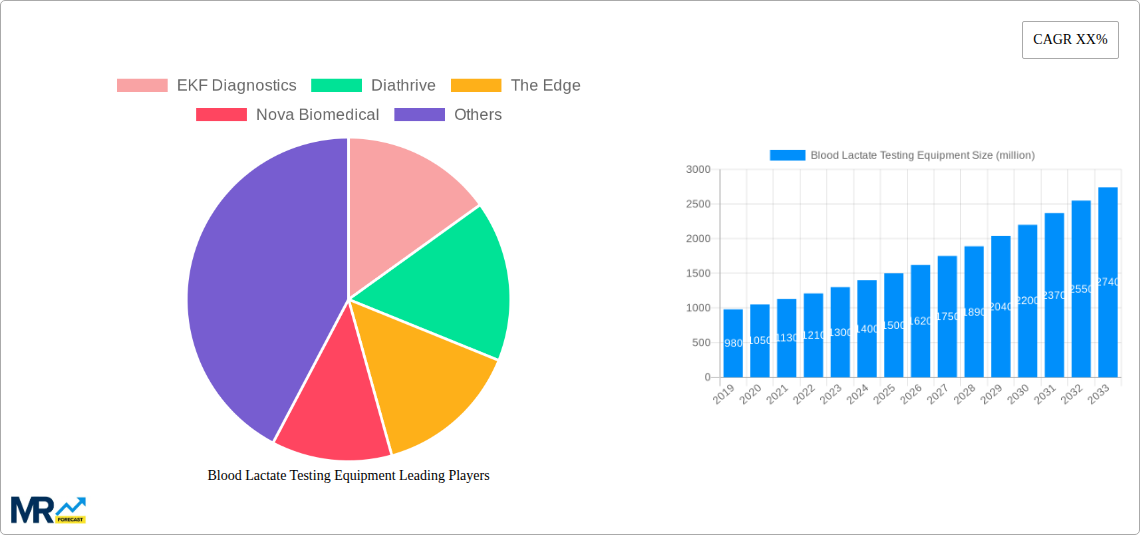
Task: Toggle The Edge orange legend swatch
Action: pos(476,86)
